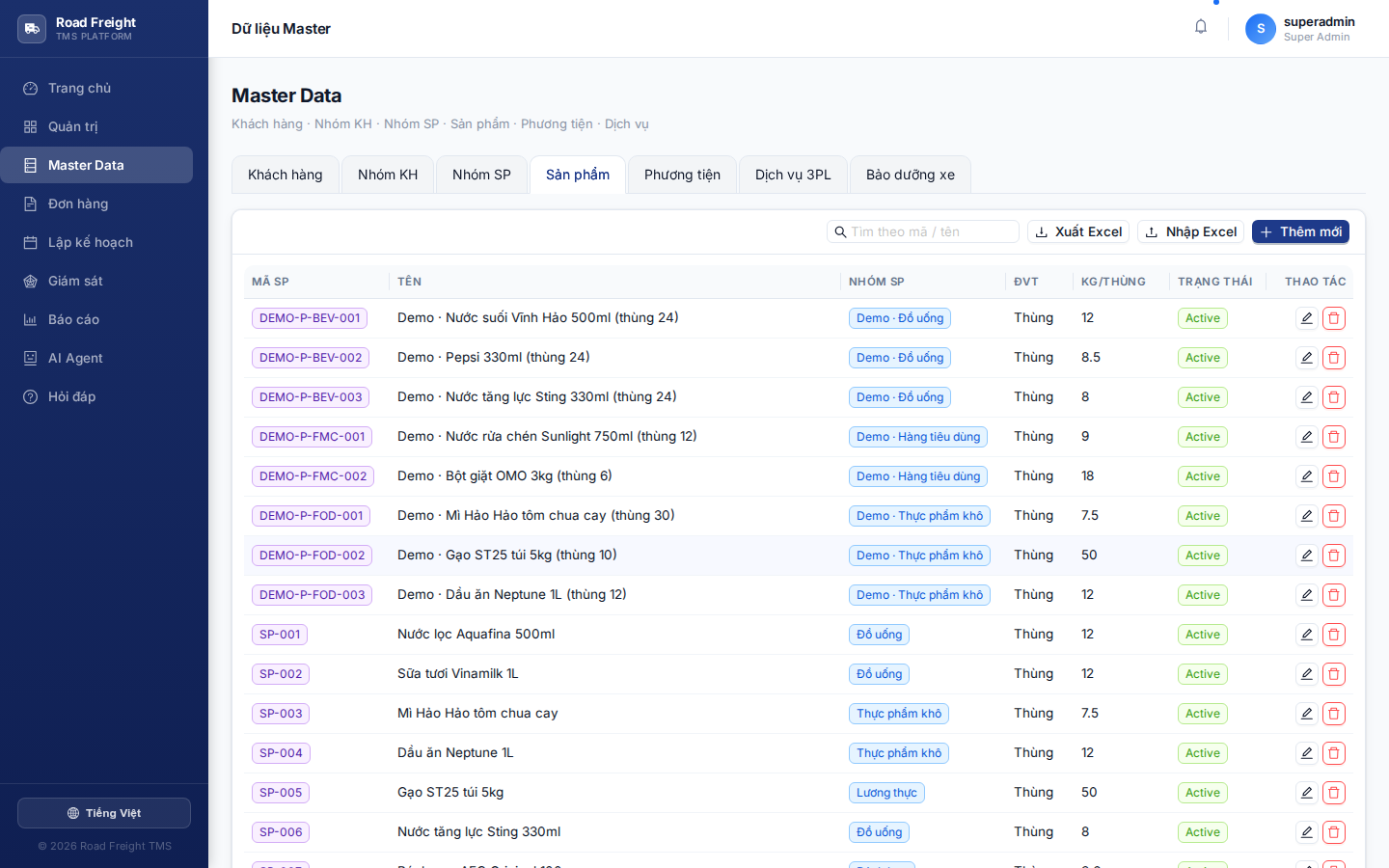Open Giám sát in sidebar
Image resolution: width=1389 pixels, height=868 pixels.
click(x=96, y=281)
